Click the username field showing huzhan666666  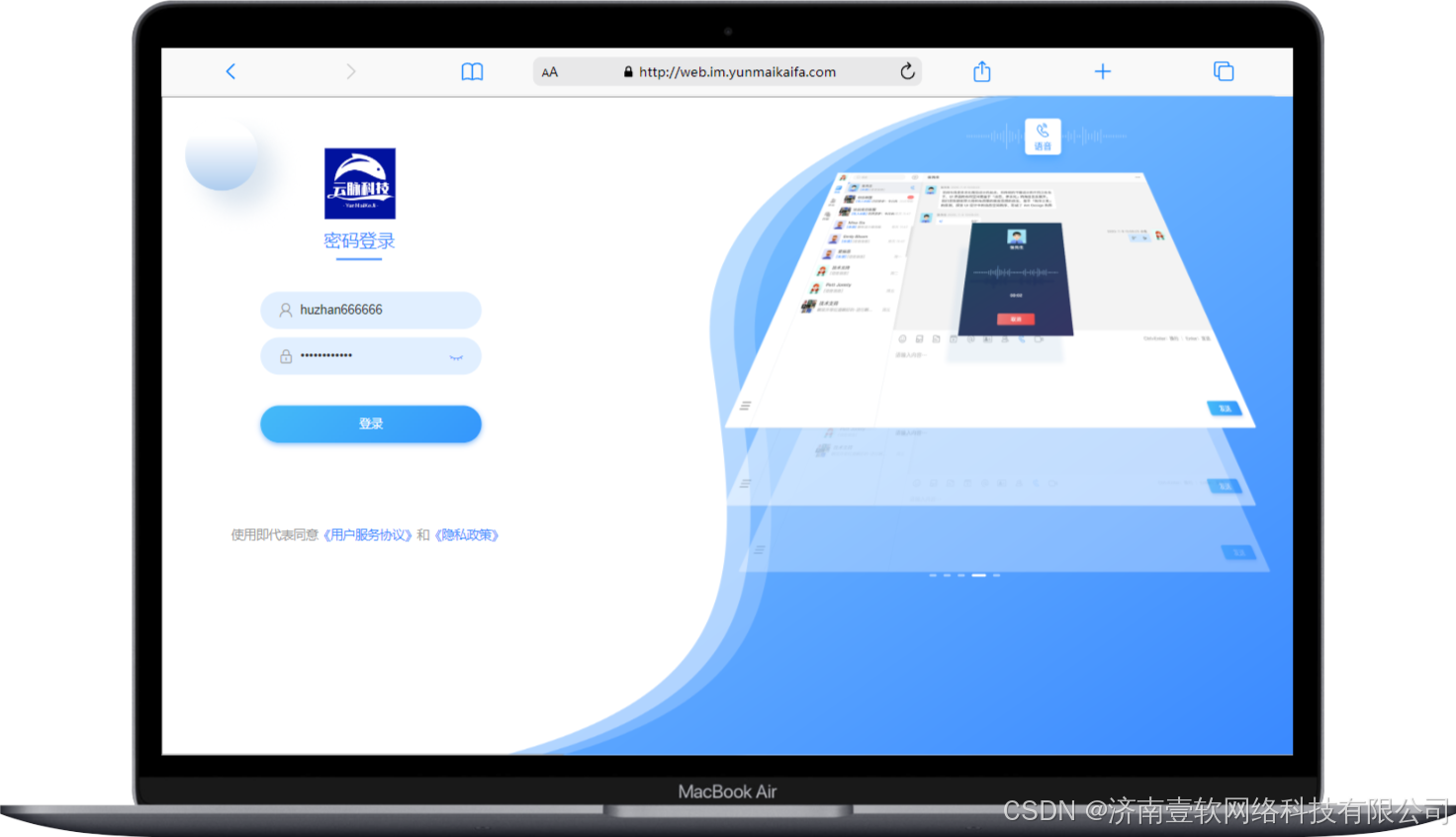point(371,310)
